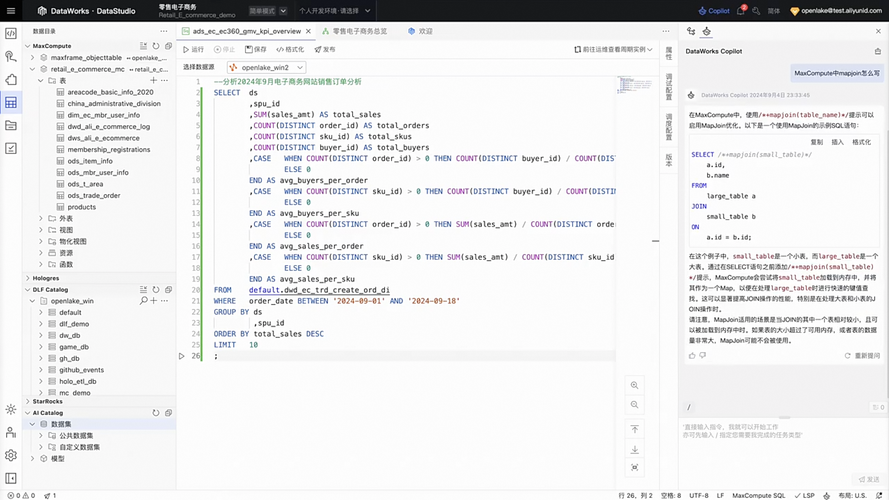Click 插入 to insert the Copilot SQL
889x500 pixels.
(837, 142)
